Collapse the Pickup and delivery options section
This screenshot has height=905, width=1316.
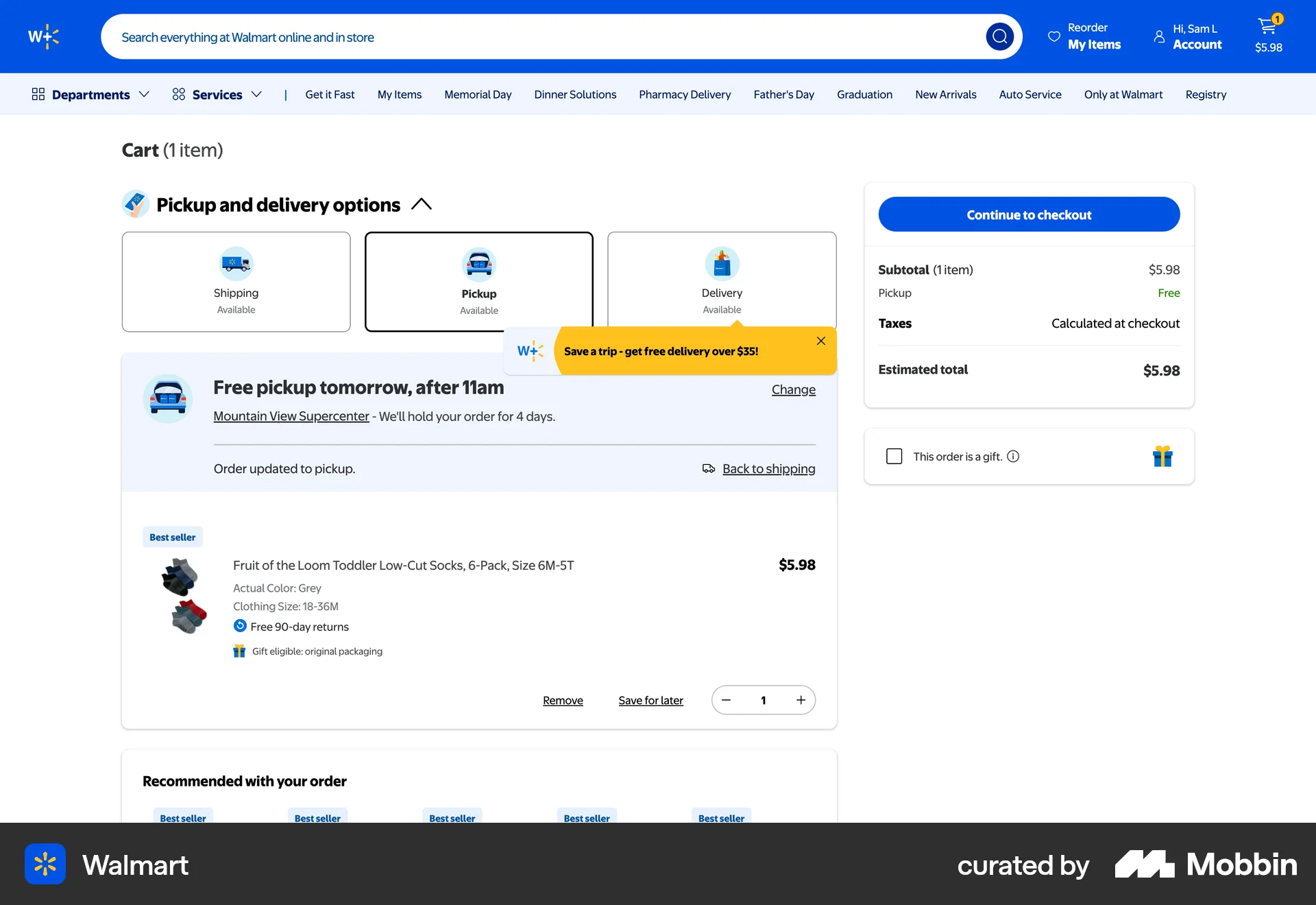pos(422,204)
